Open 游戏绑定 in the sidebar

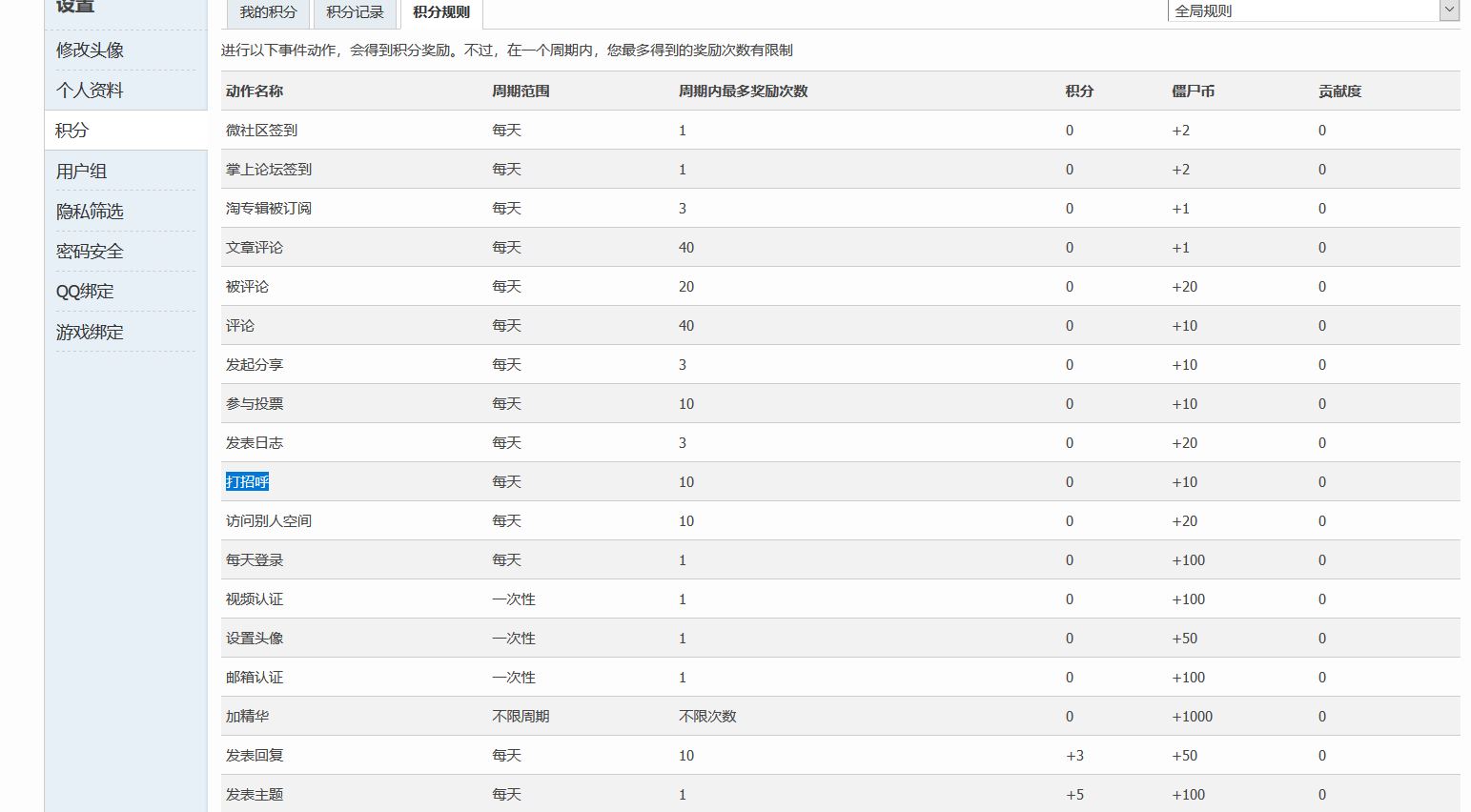tap(90, 333)
